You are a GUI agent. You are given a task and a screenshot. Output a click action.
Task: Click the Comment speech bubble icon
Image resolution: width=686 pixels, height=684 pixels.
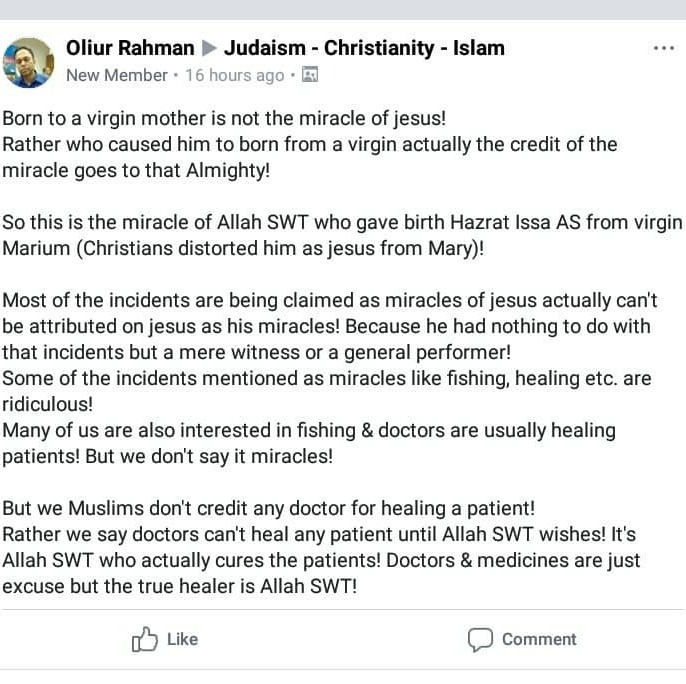pyautogui.click(x=481, y=639)
